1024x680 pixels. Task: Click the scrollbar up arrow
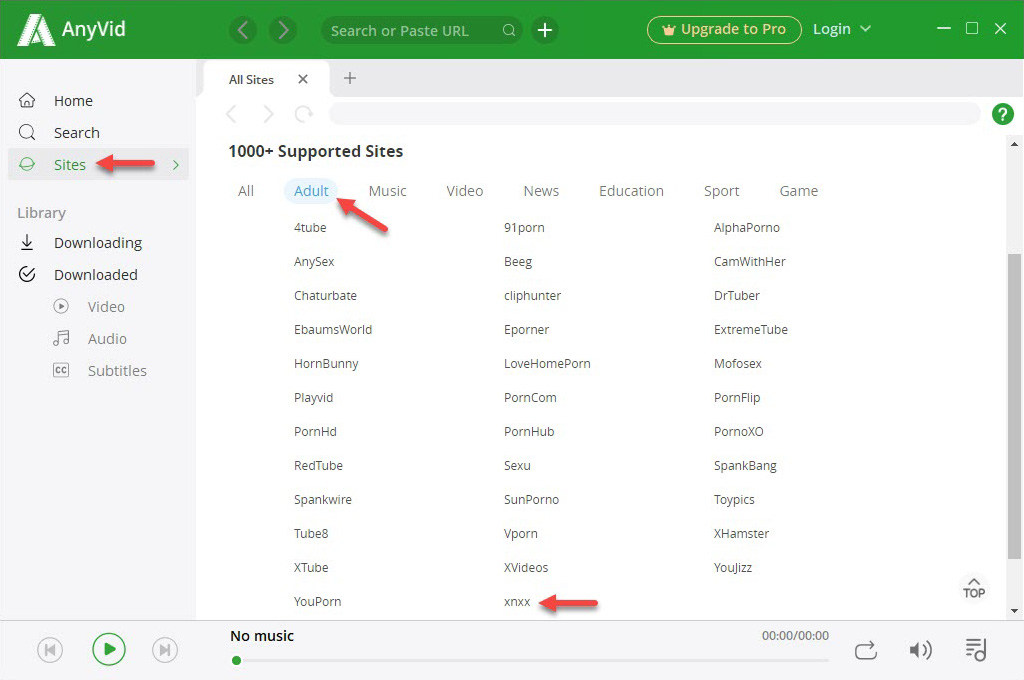[1014, 144]
